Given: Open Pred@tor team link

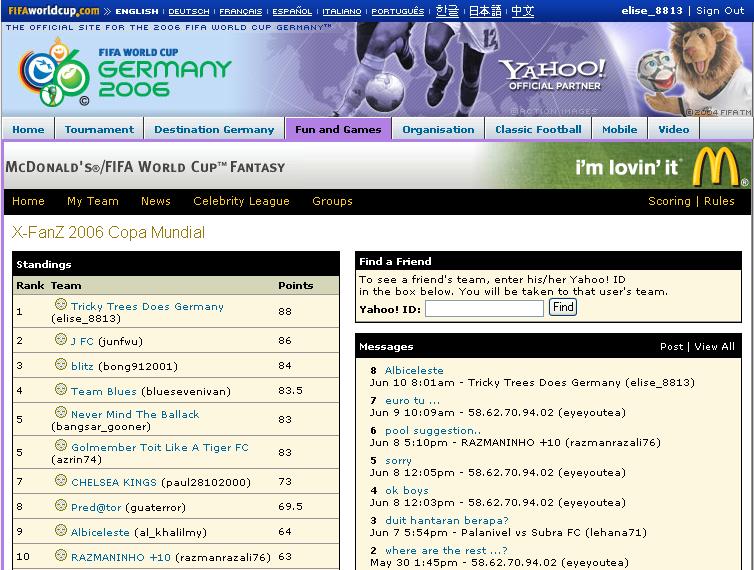Looking at the screenshot, I should (96, 507).
